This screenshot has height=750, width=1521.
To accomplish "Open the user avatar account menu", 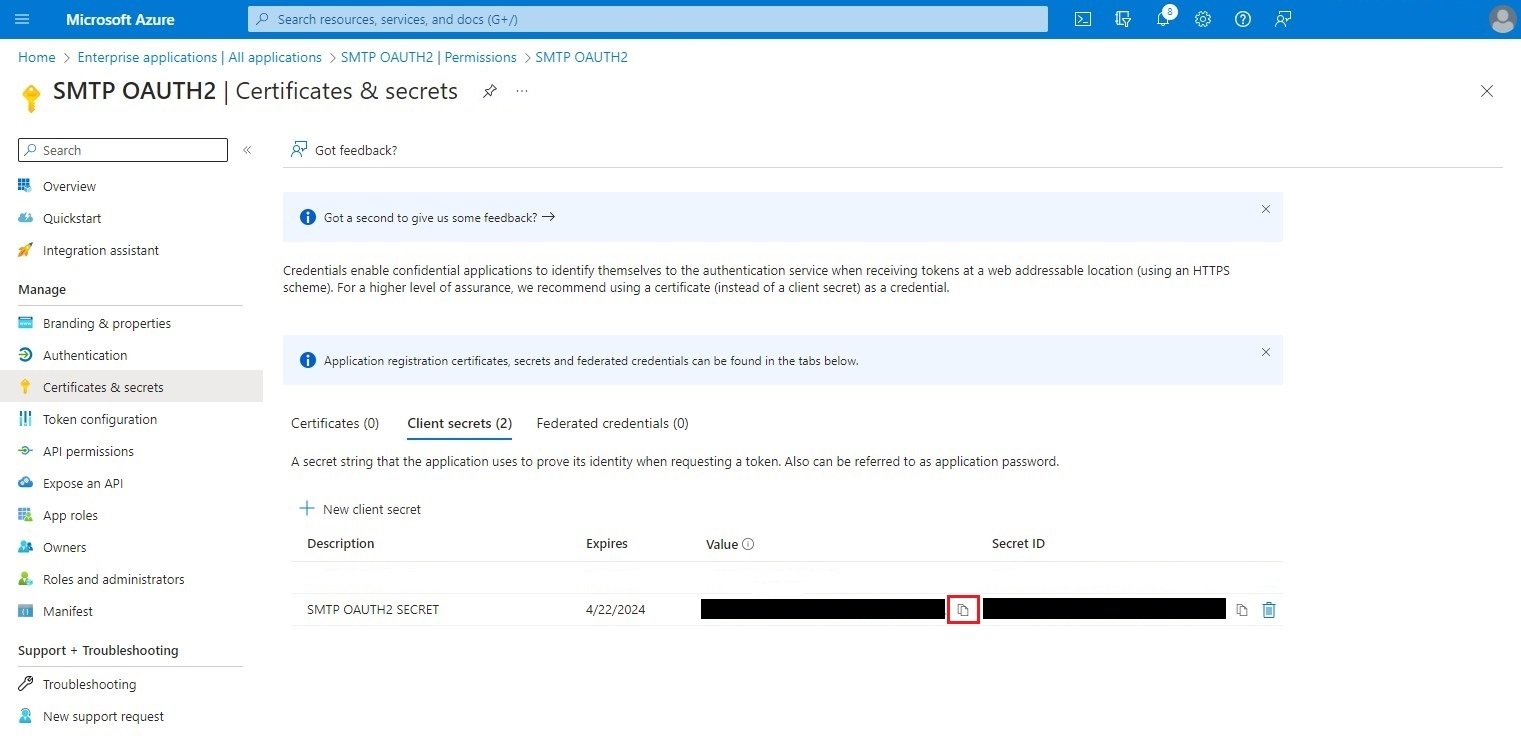I will (1502, 19).
